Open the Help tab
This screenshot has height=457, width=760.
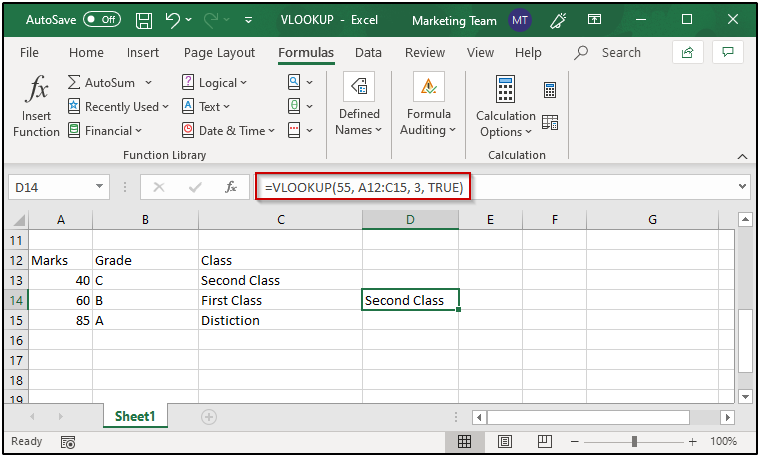pyautogui.click(x=528, y=52)
